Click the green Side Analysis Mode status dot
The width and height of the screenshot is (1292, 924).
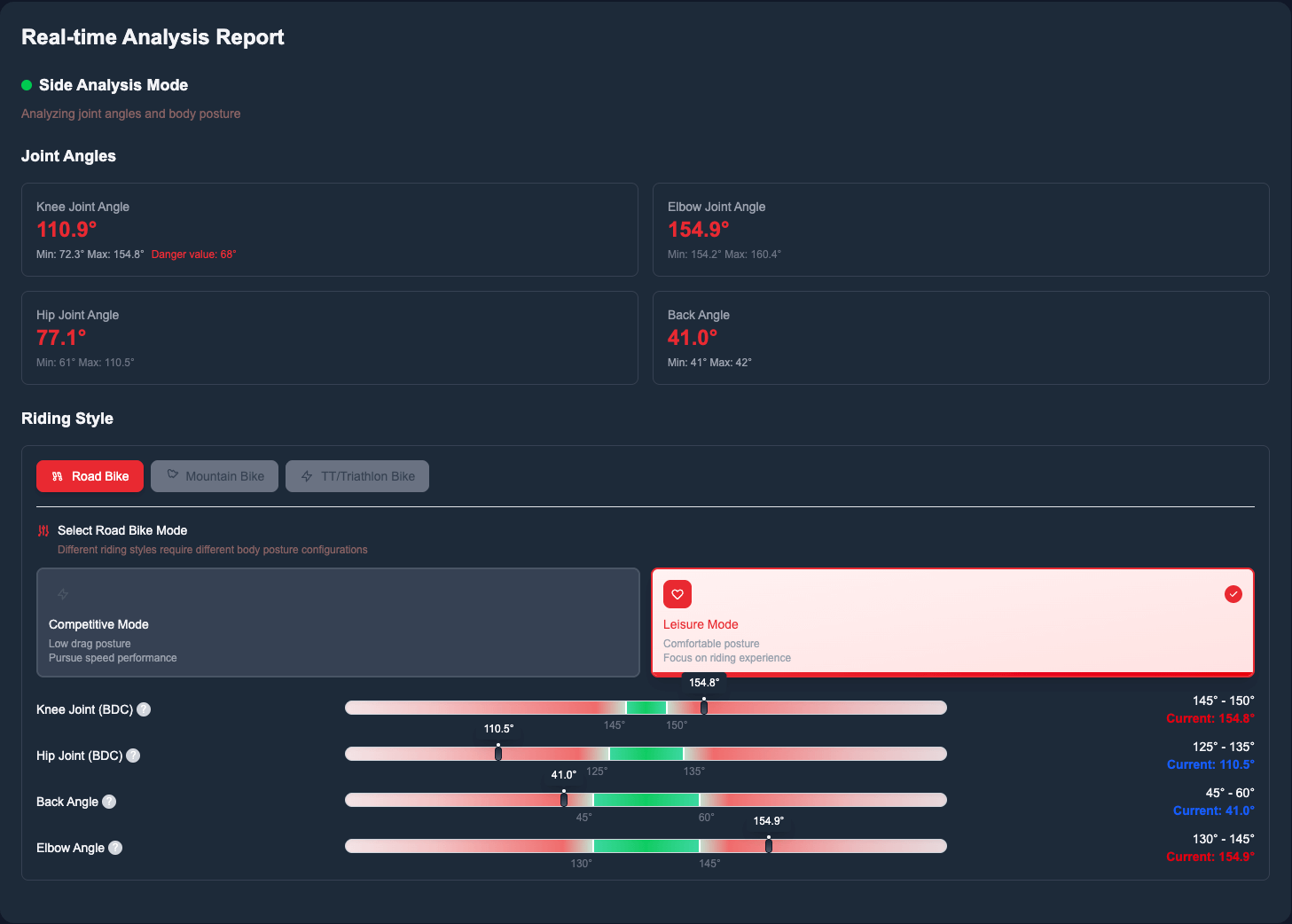[x=27, y=85]
